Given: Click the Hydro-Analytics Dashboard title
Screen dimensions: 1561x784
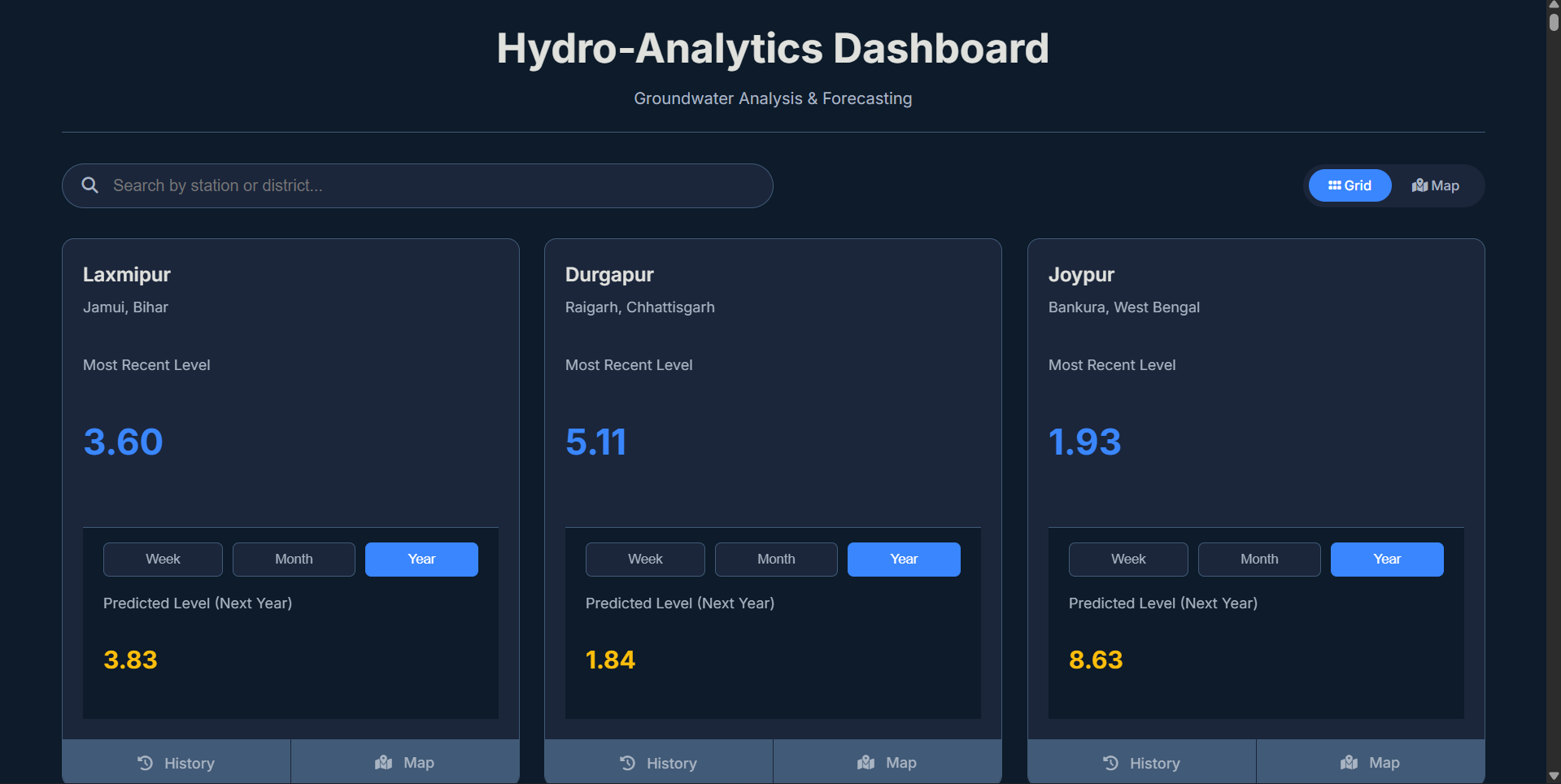Looking at the screenshot, I should 773,49.
